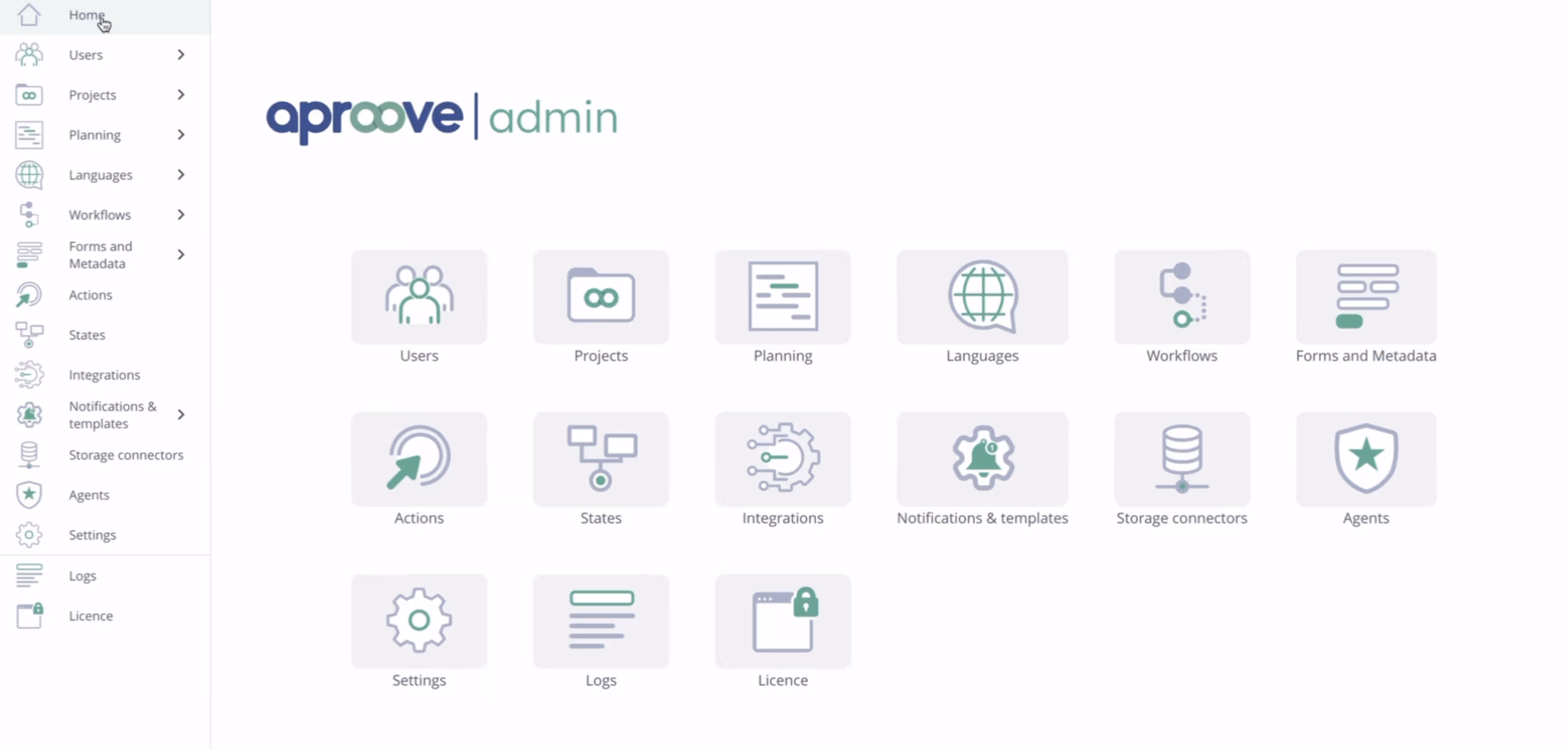1568x750 pixels.
Task: Open the Storage connectors tile
Action: (1182, 459)
